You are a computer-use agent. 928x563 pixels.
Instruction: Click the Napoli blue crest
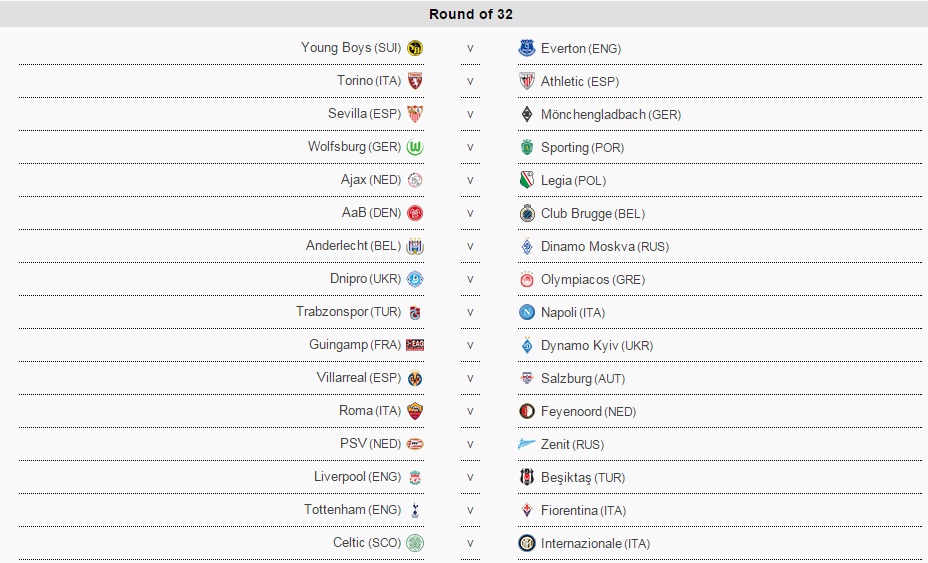tap(527, 312)
